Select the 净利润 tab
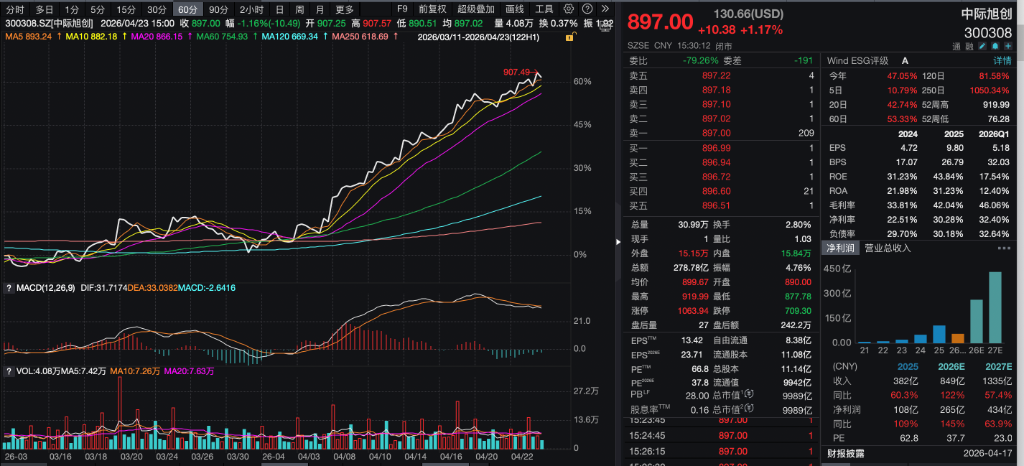The image size is (1024, 466). tap(840, 248)
